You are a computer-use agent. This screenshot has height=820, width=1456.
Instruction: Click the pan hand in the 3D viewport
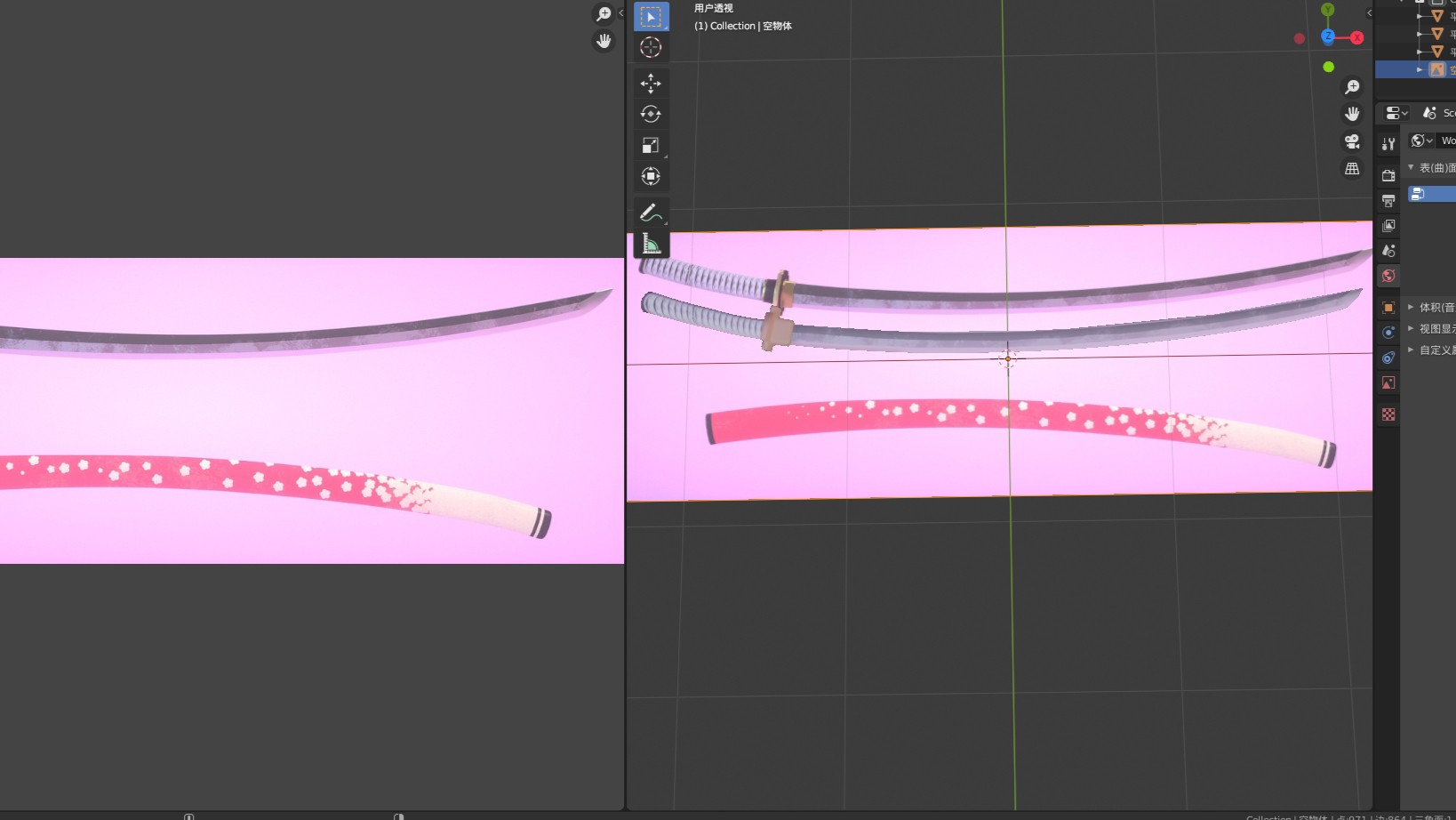tap(1352, 114)
